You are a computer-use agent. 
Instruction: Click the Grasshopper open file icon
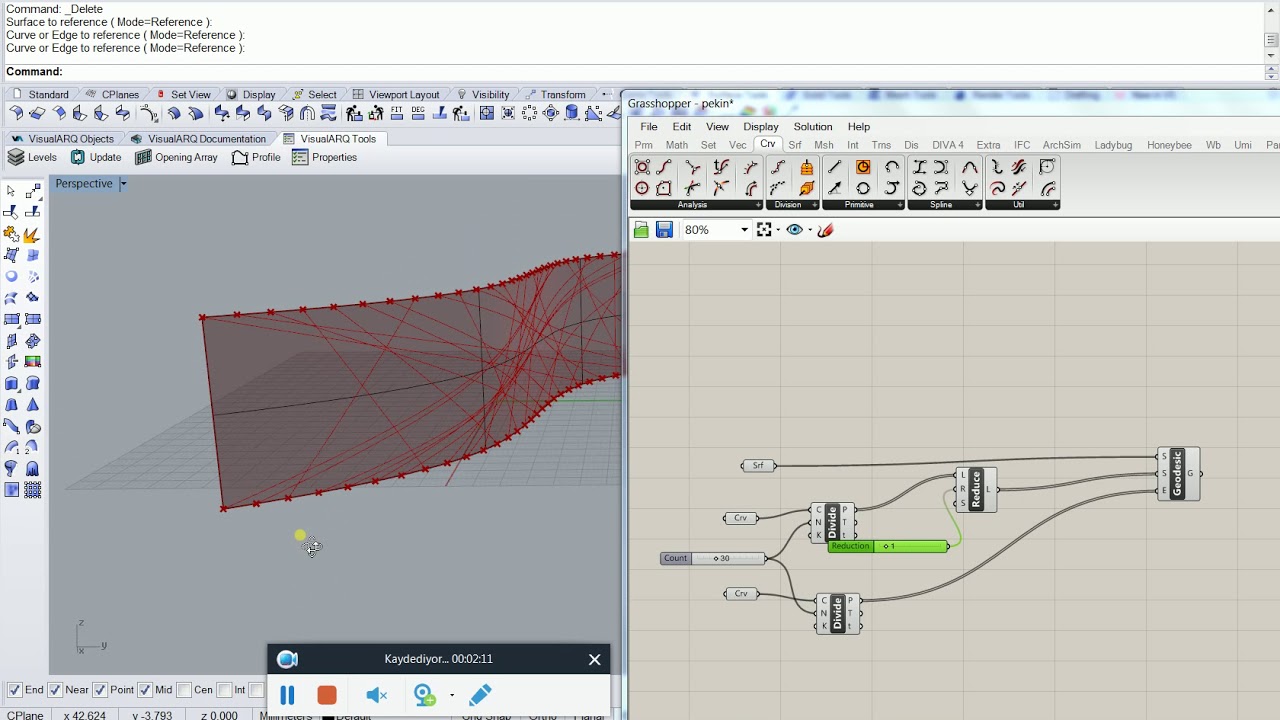pyautogui.click(x=641, y=230)
